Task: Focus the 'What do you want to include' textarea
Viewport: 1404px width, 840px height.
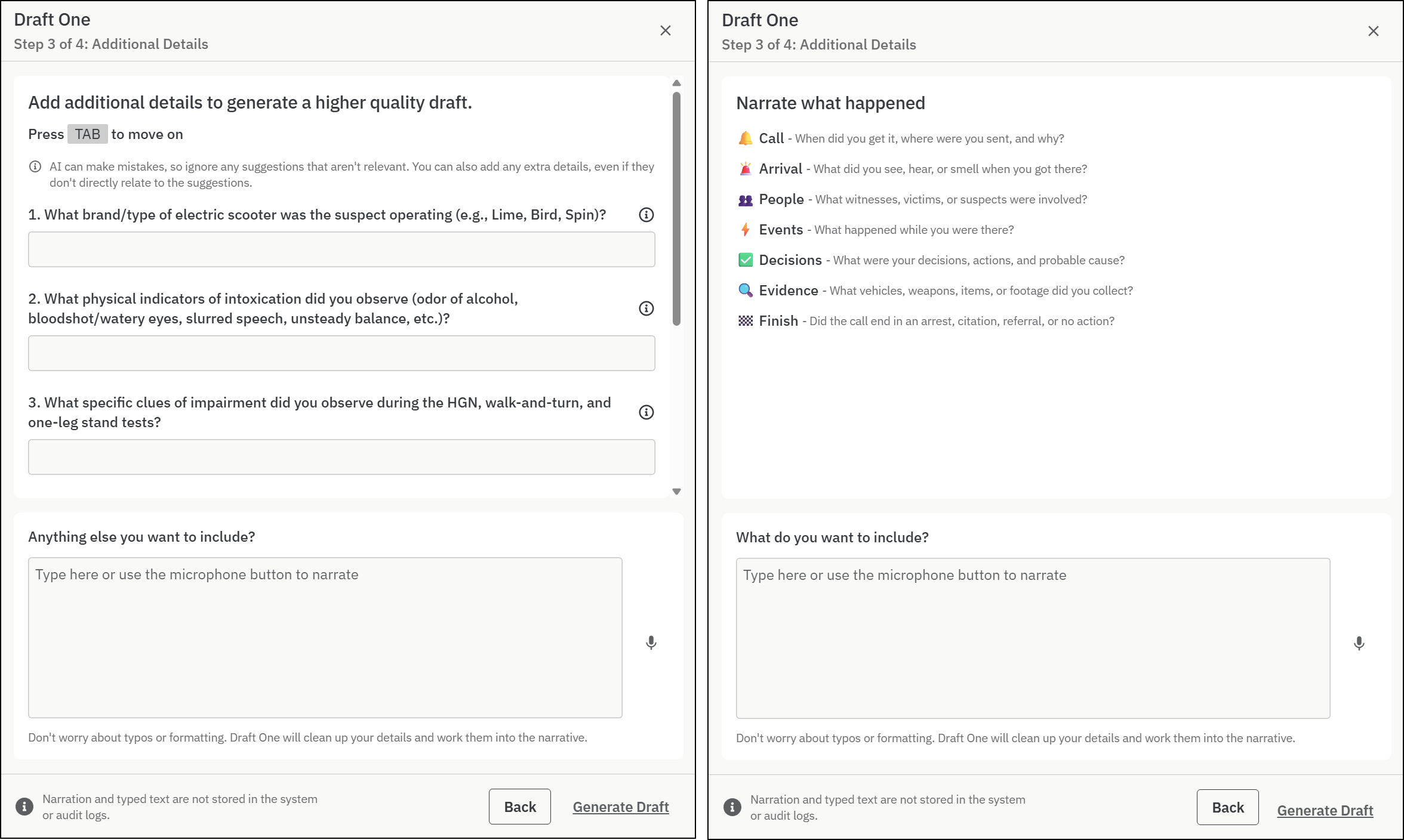Action: [x=1032, y=638]
